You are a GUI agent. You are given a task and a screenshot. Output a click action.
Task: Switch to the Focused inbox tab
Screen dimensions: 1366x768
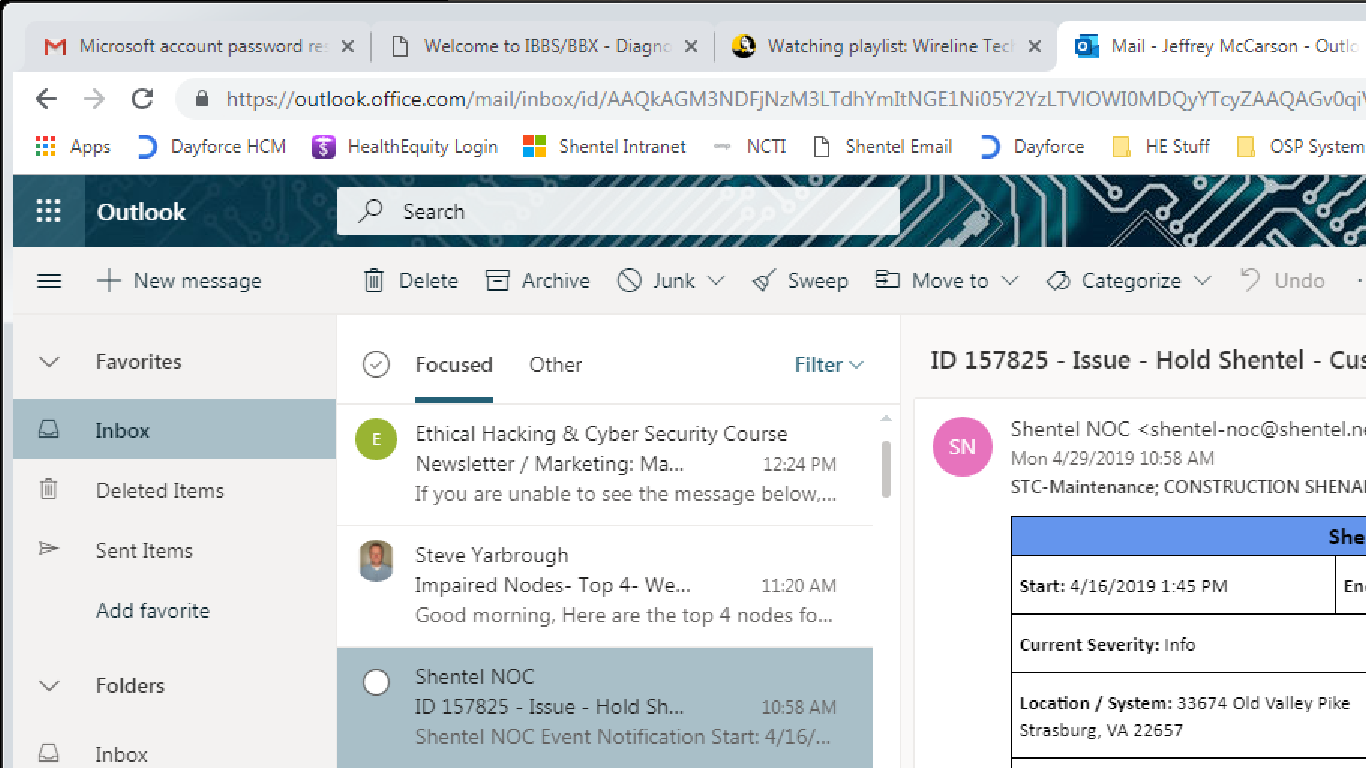point(454,365)
